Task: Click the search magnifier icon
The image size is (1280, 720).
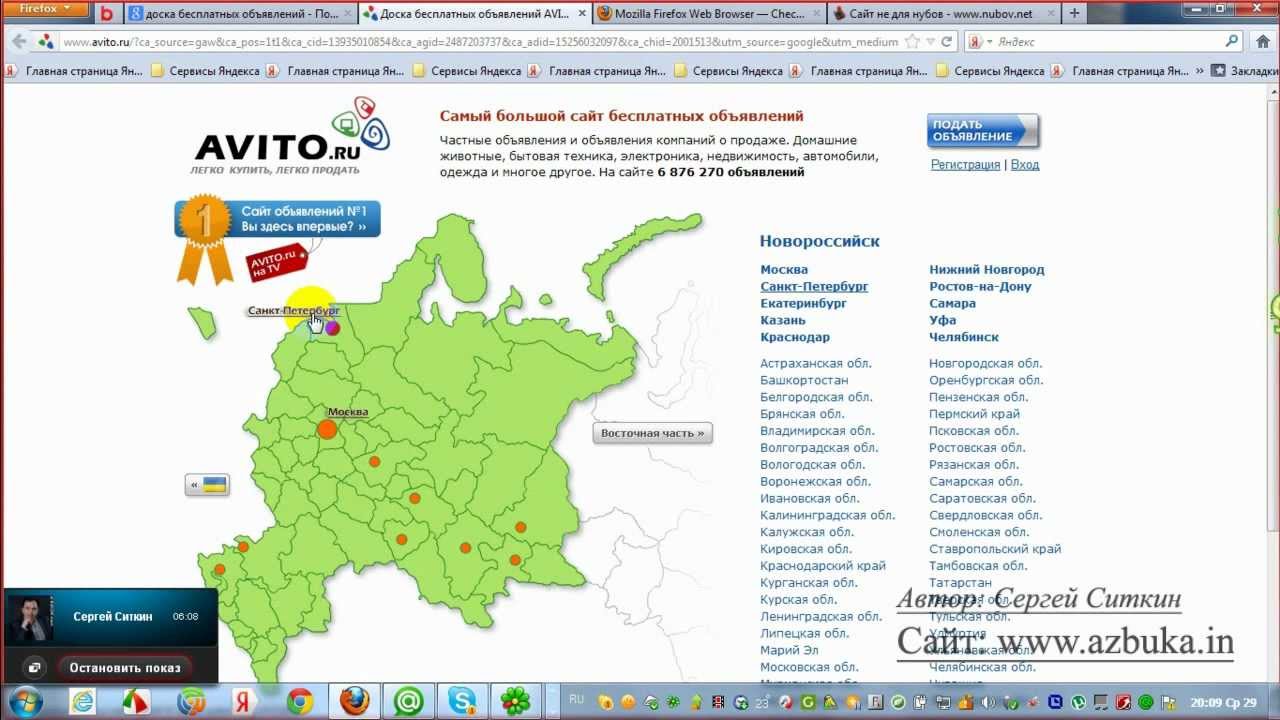Action: pyautogui.click(x=1232, y=42)
